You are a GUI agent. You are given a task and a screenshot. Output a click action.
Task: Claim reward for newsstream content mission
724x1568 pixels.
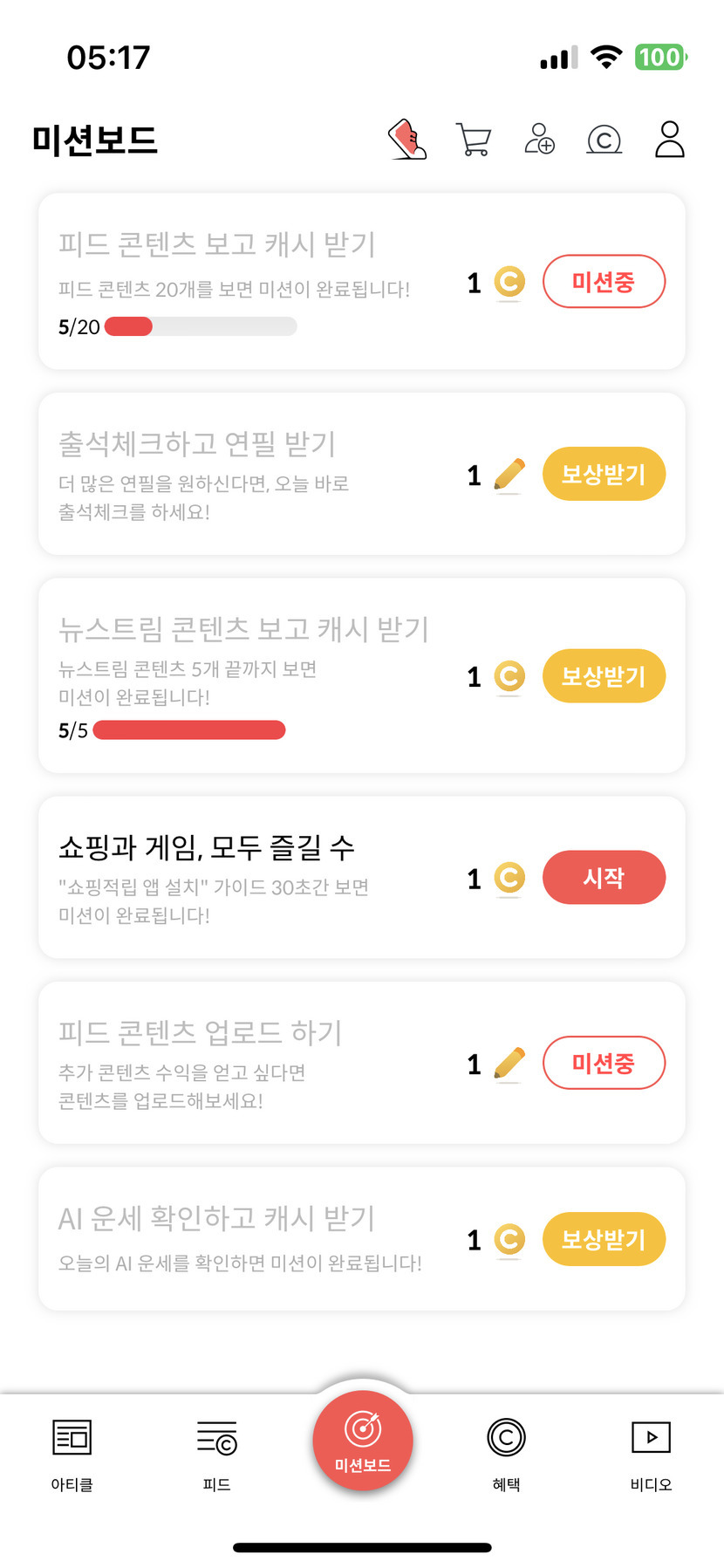(x=604, y=676)
